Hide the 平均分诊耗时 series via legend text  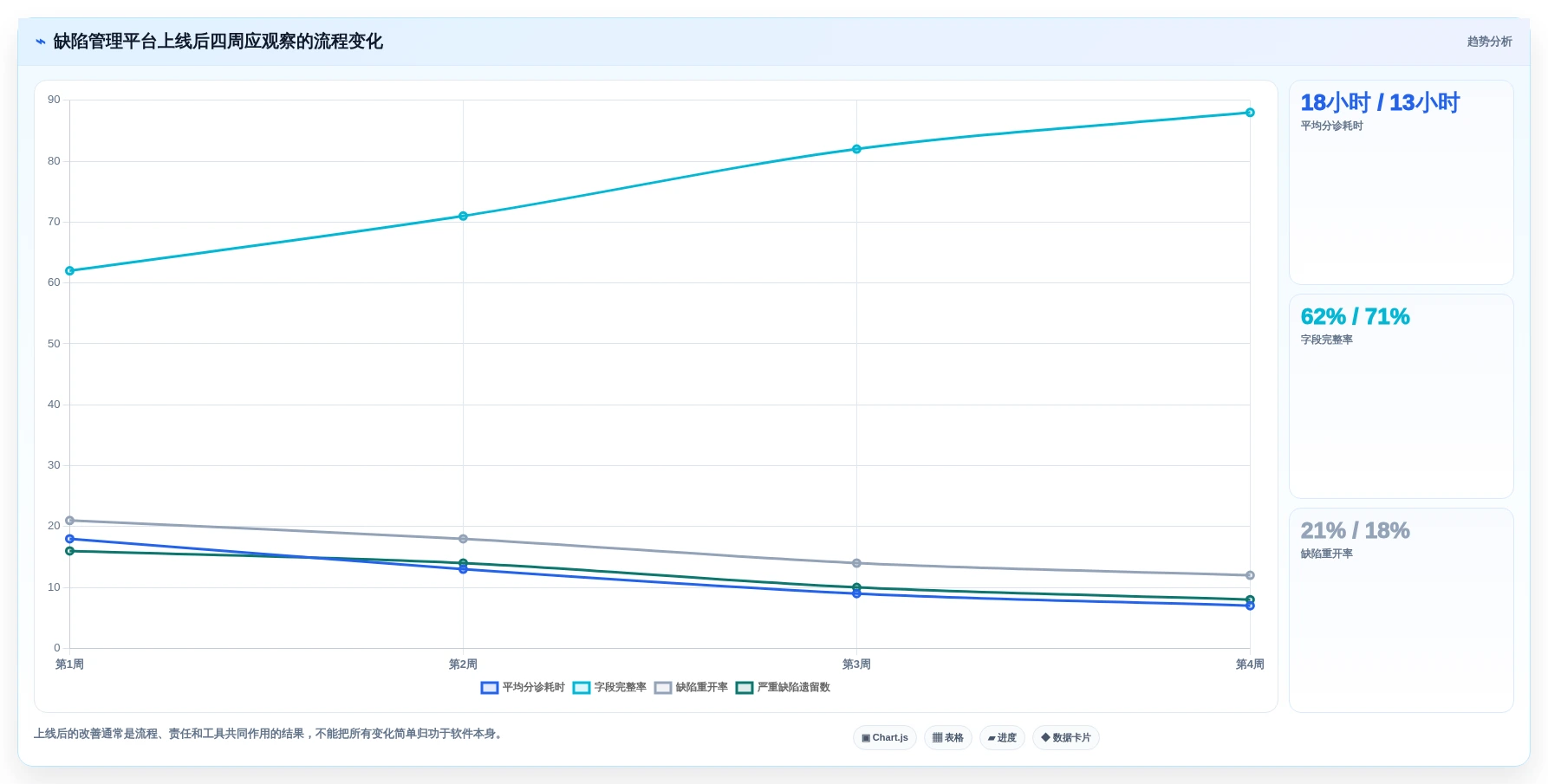(x=534, y=688)
